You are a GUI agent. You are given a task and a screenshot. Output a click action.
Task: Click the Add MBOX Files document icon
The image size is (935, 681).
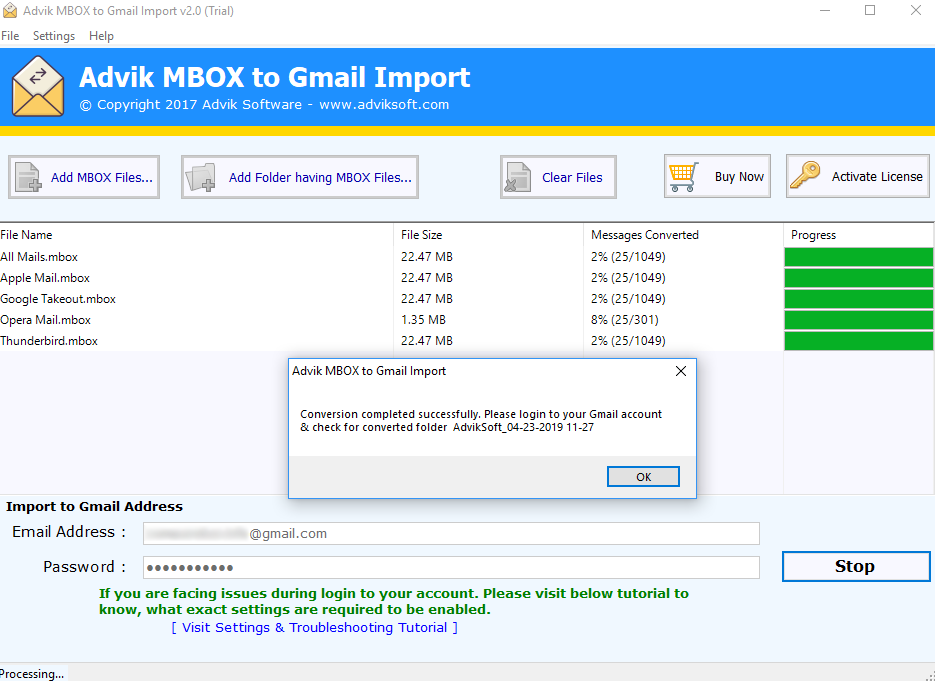coord(28,177)
